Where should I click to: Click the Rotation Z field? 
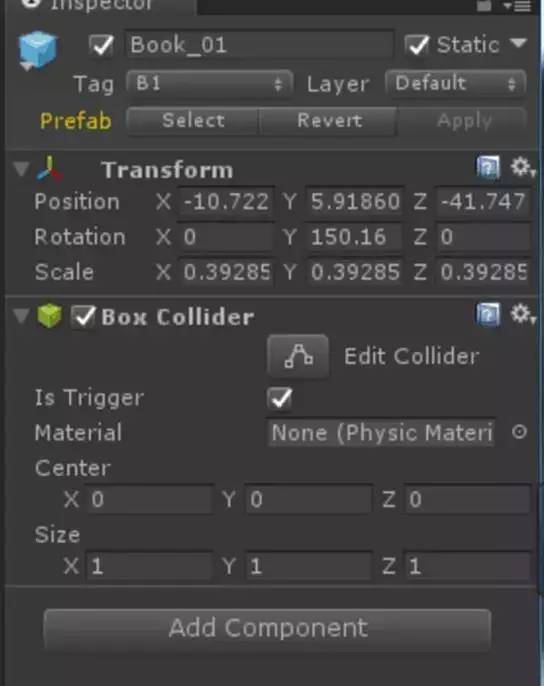483,237
